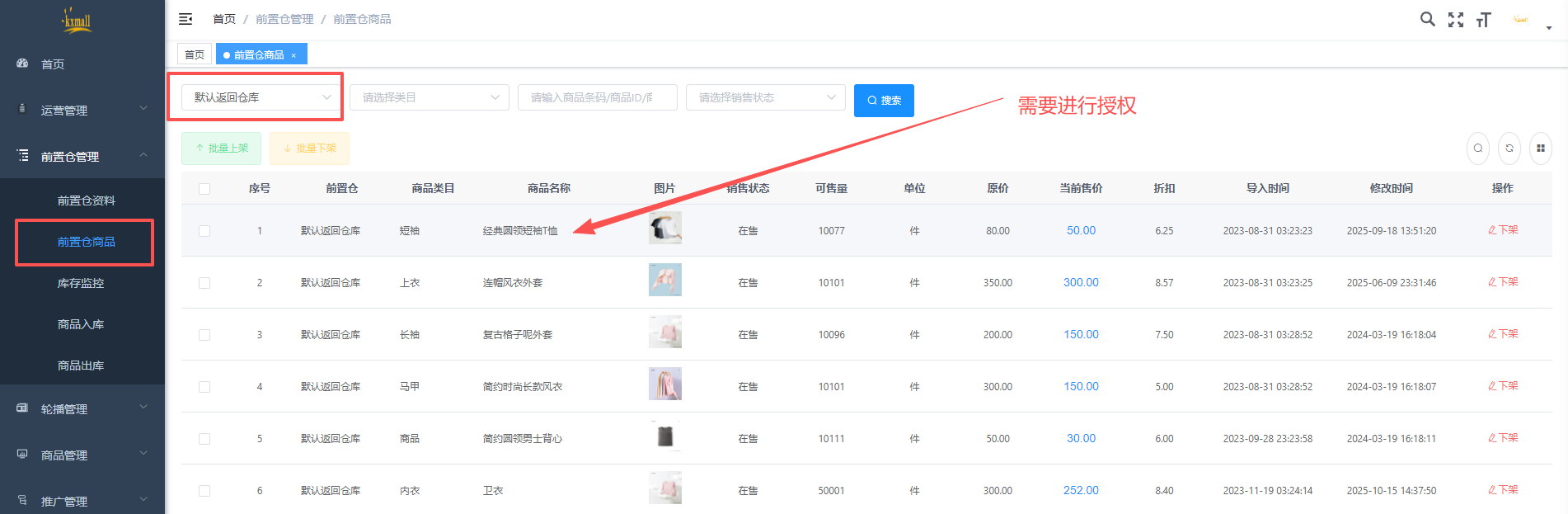This screenshot has height=514, width=1568.
Task: Click the round refresh table icon
Action: [x=1509, y=149]
